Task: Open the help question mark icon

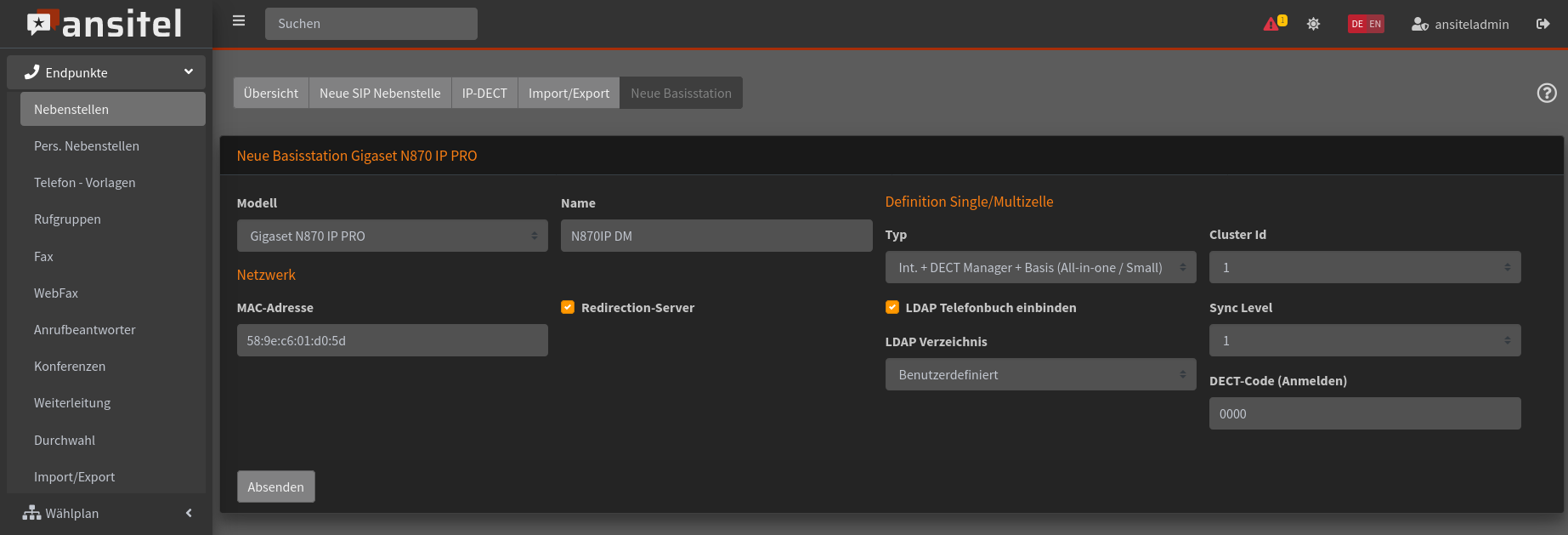Action: pos(1546,94)
